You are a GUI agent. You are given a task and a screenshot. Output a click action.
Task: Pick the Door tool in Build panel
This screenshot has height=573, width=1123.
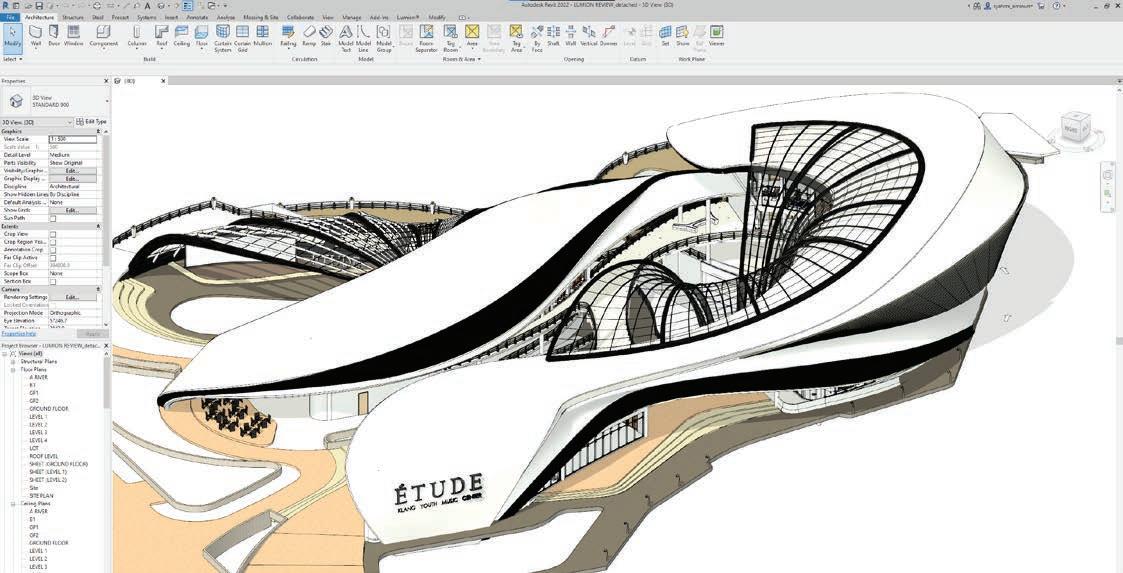click(x=54, y=36)
